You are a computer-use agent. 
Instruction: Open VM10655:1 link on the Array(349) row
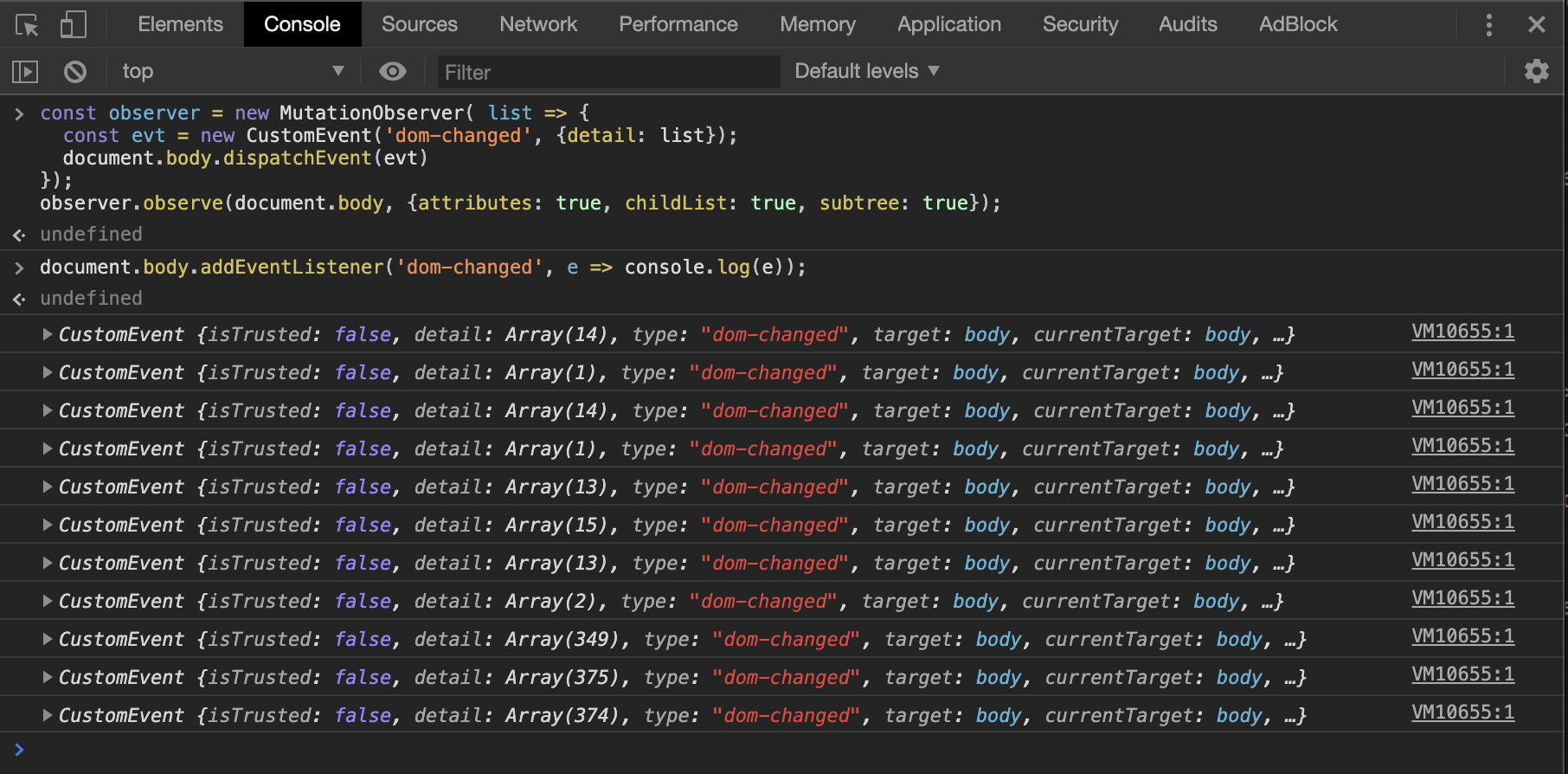click(1462, 636)
